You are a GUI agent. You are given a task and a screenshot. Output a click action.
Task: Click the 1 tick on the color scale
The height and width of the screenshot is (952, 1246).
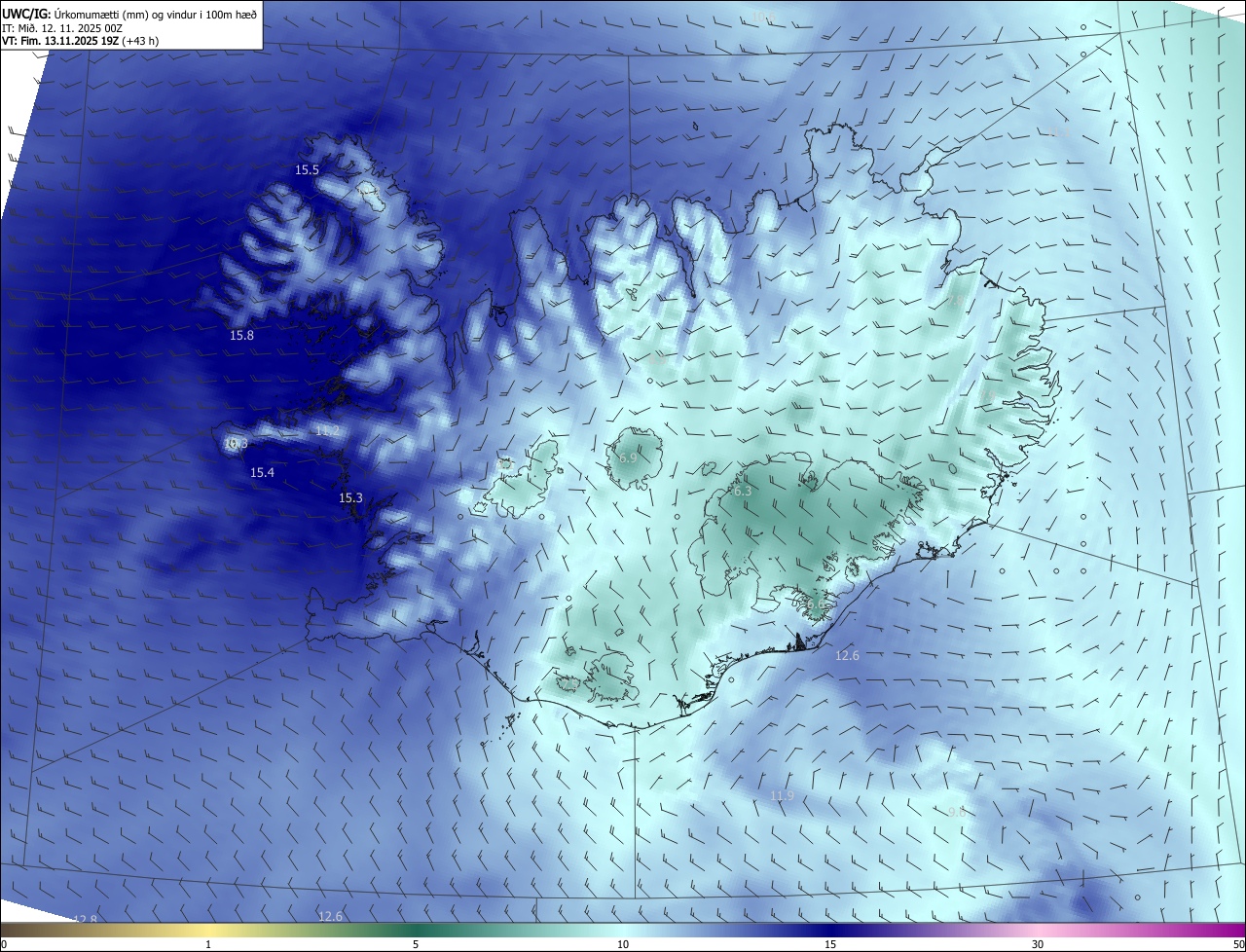tap(208, 944)
